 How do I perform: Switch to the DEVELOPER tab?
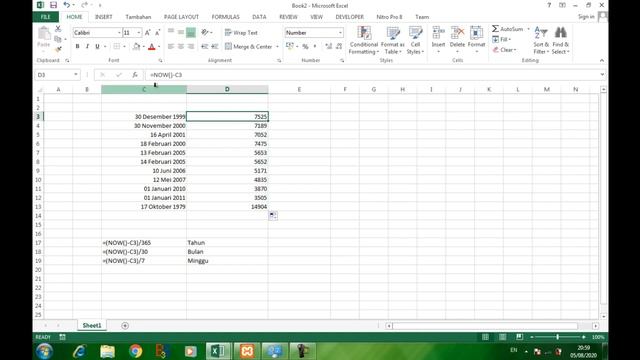pos(349,17)
